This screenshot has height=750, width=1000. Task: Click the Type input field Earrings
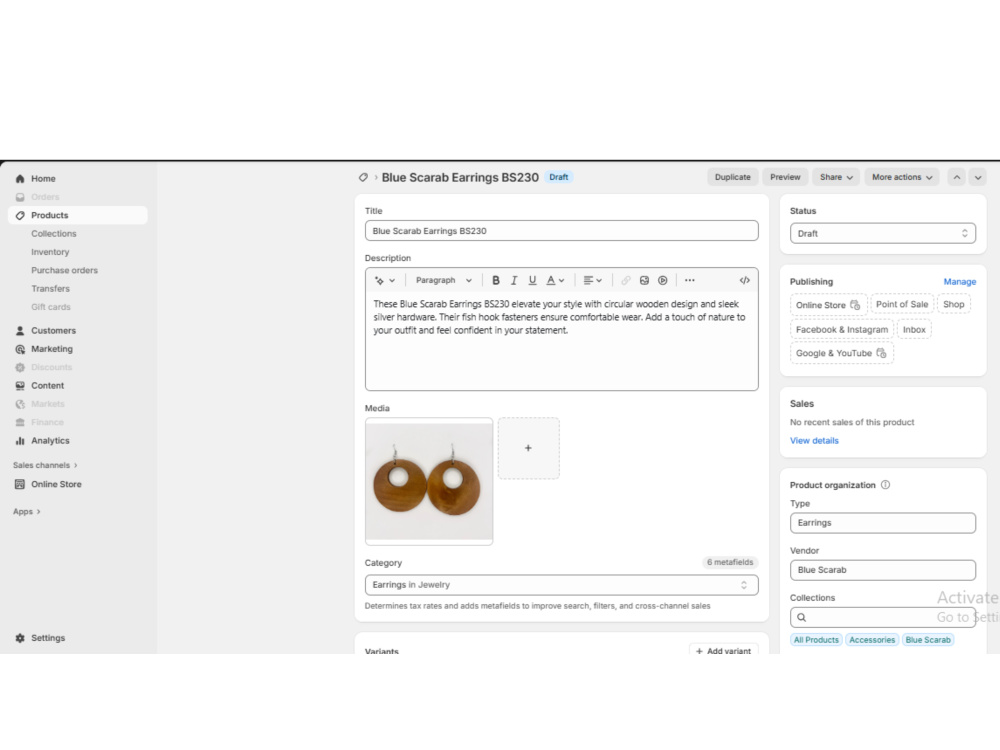pyautogui.click(x=883, y=523)
